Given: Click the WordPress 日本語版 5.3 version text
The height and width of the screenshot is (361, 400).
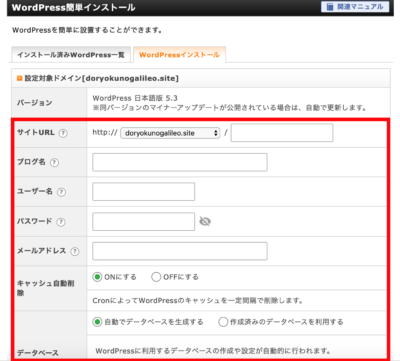Looking at the screenshot, I should point(135,98).
